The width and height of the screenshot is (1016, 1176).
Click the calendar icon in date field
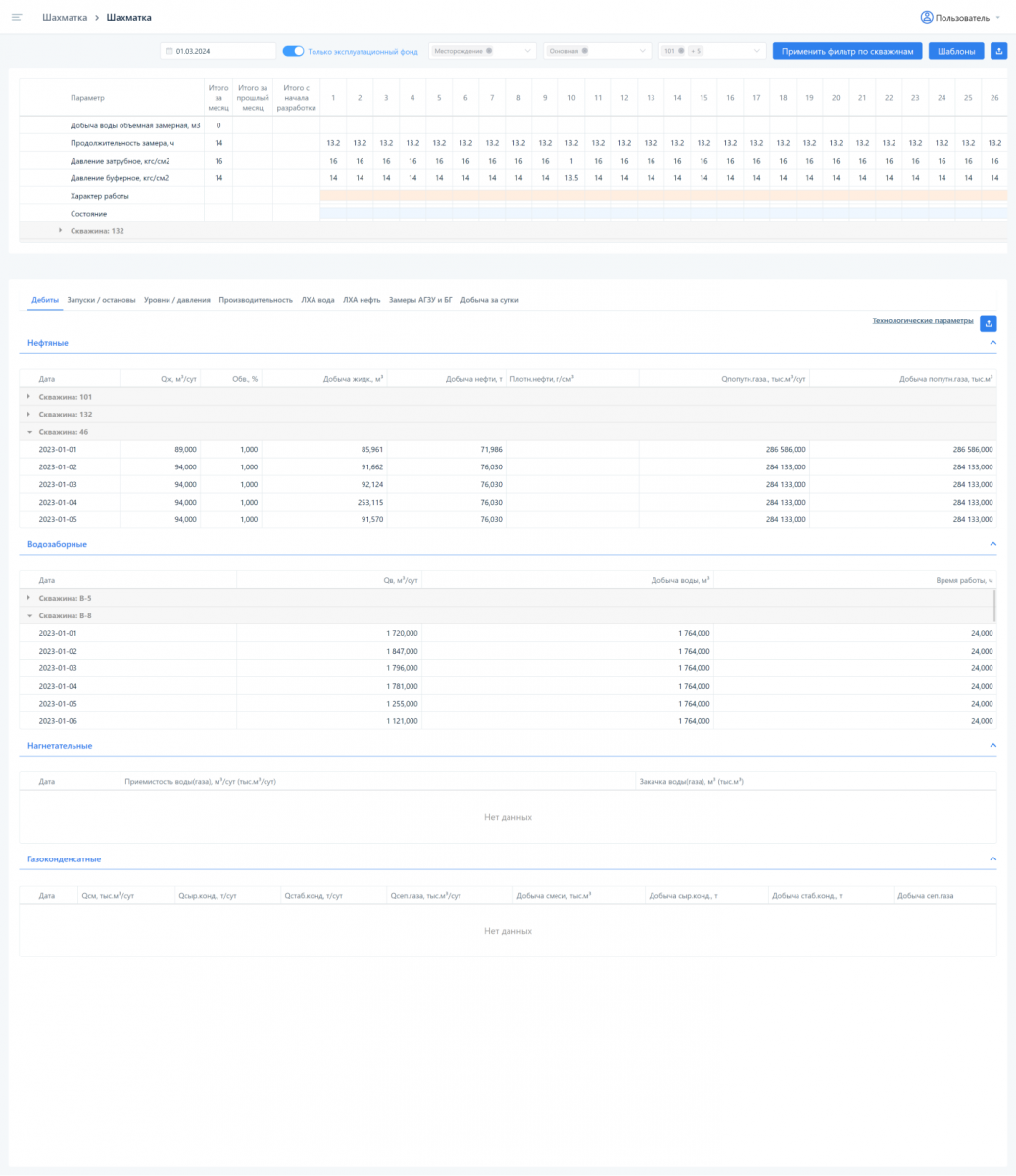pyautogui.click(x=169, y=51)
